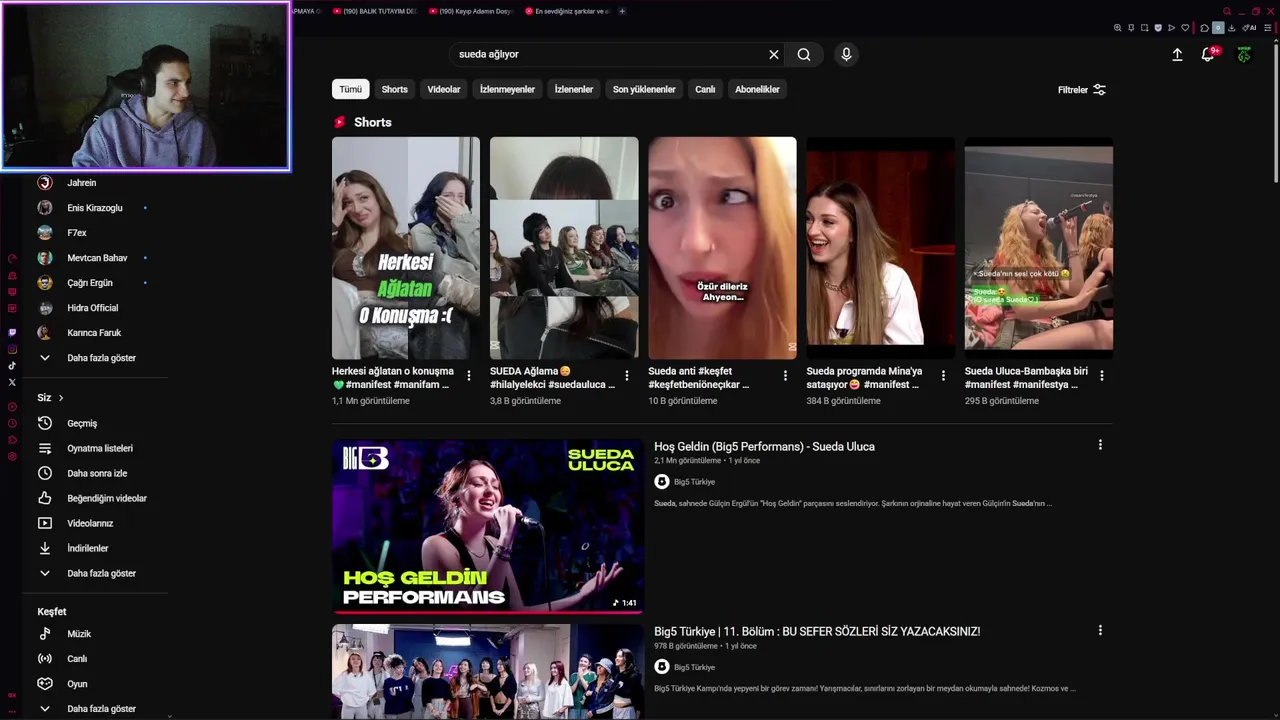
Task: Open options menu for Big5 Türkiye 11. Bölüm
Action: tap(1100, 630)
